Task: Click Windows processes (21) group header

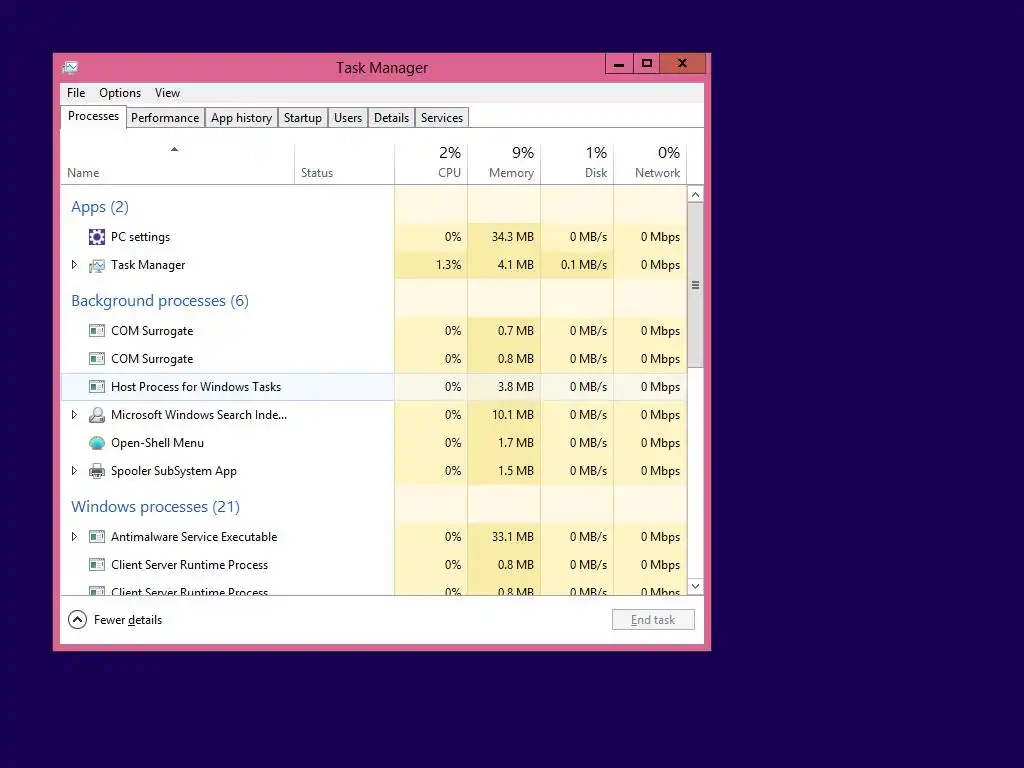Action: click(155, 507)
